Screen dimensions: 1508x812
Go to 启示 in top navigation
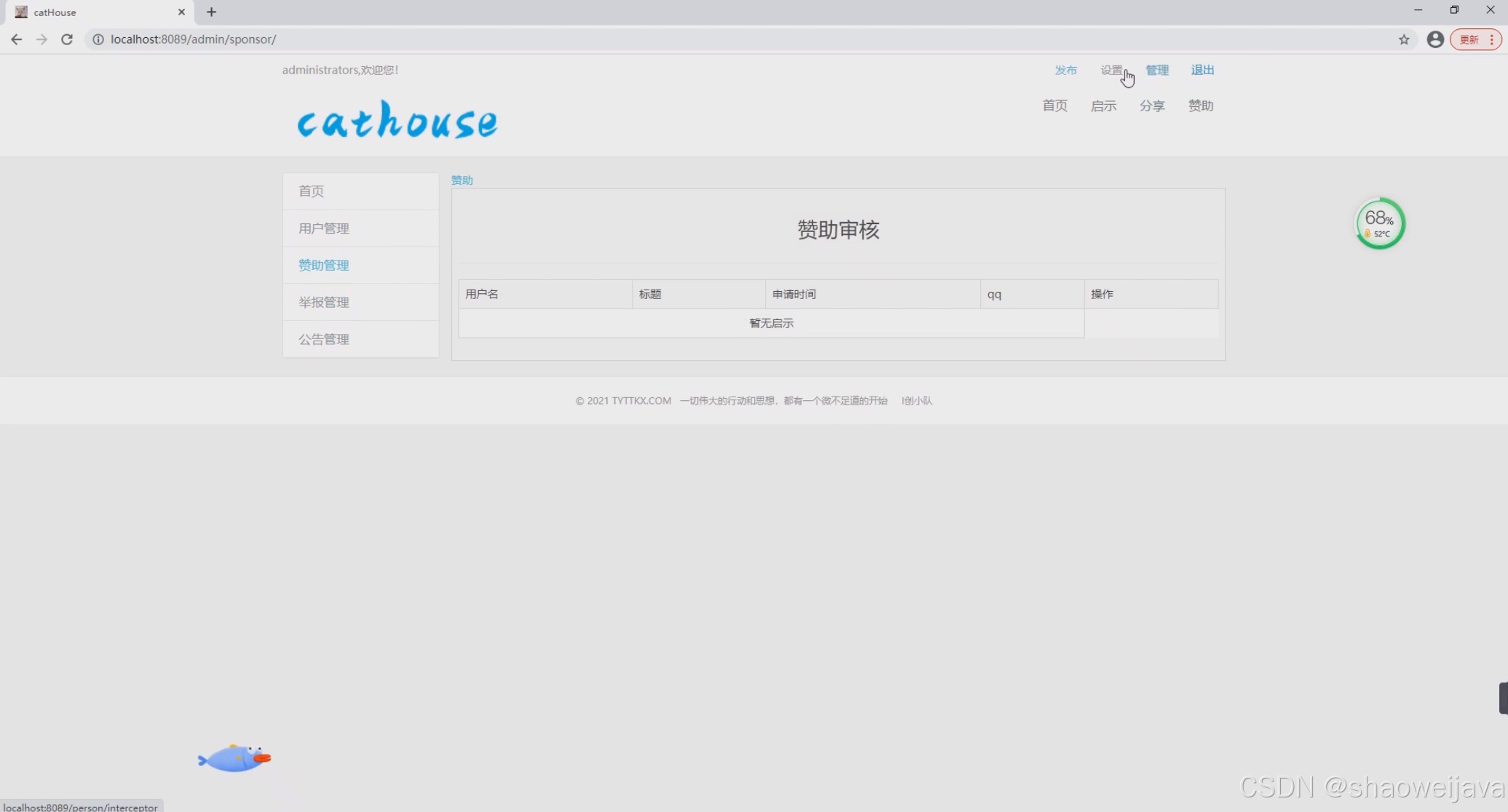[1103, 106]
